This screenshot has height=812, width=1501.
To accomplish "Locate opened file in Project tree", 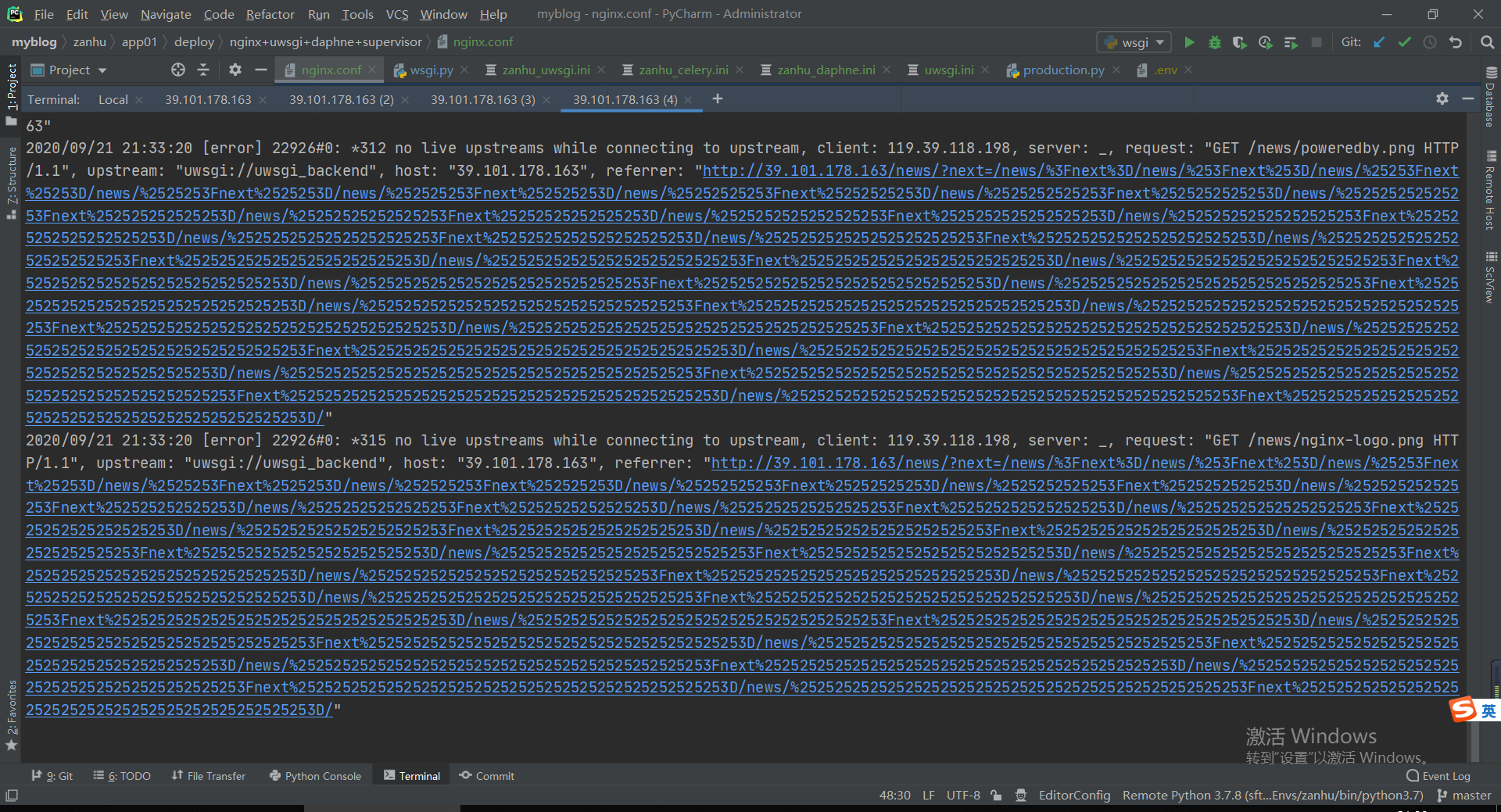I will pyautogui.click(x=178, y=70).
